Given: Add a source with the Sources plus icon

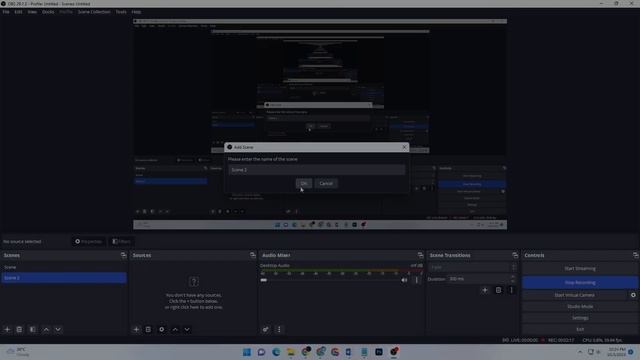Looking at the screenshot, I should 136,329.
